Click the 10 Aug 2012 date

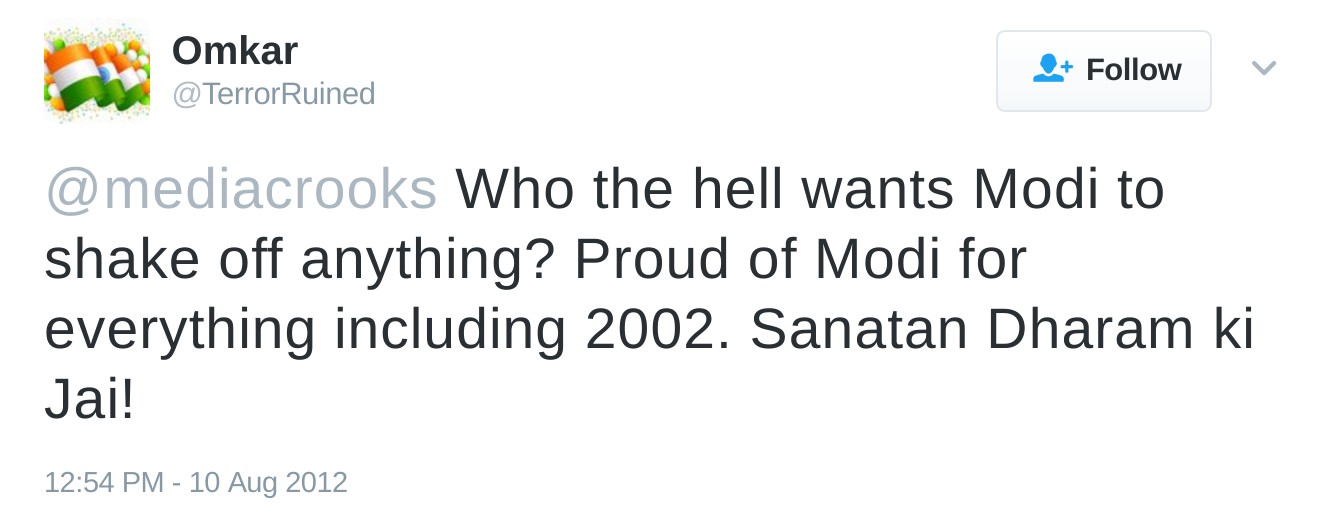click(268, 483)
